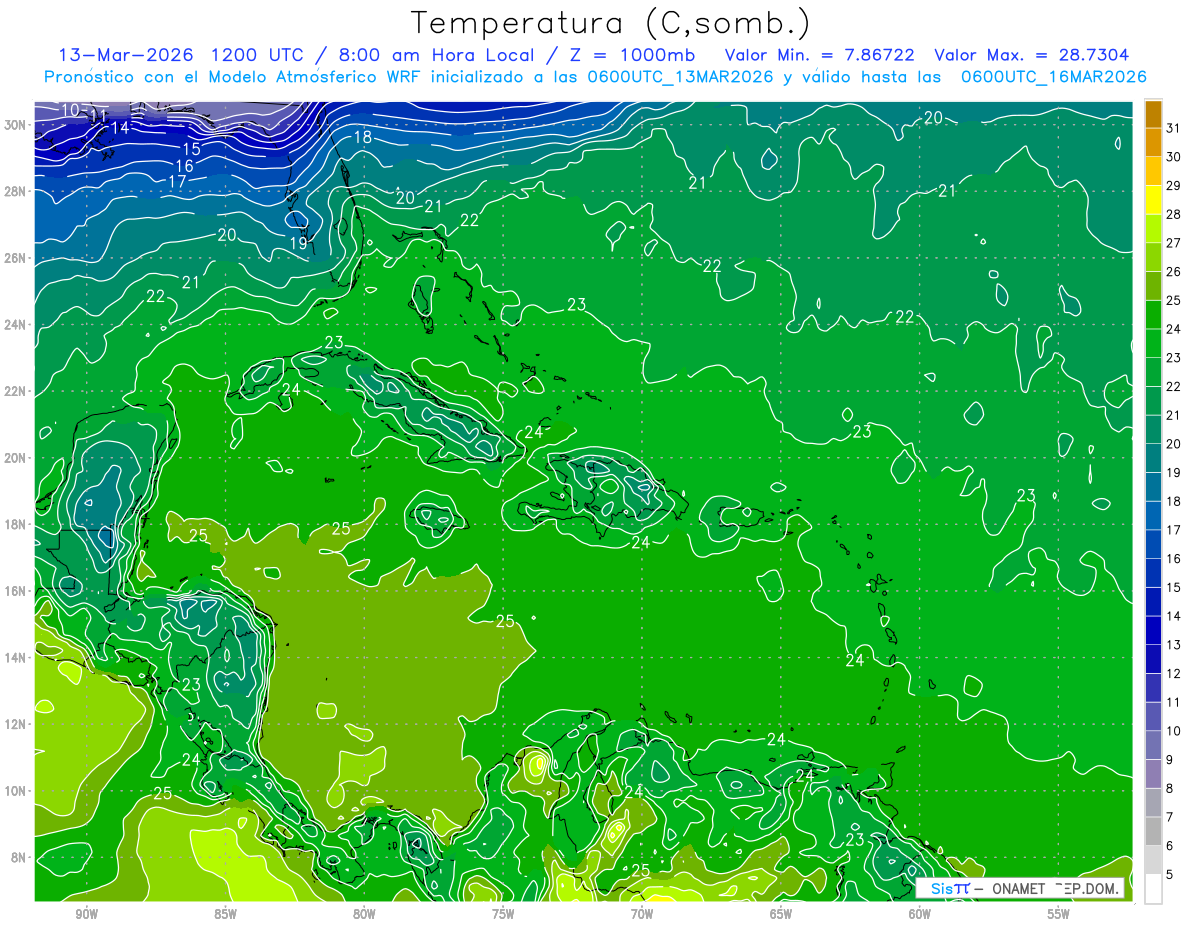The width and height of the screenshot is (1200, 927).
Task: Click the '1200 UTC' time text
Action: 259,54
